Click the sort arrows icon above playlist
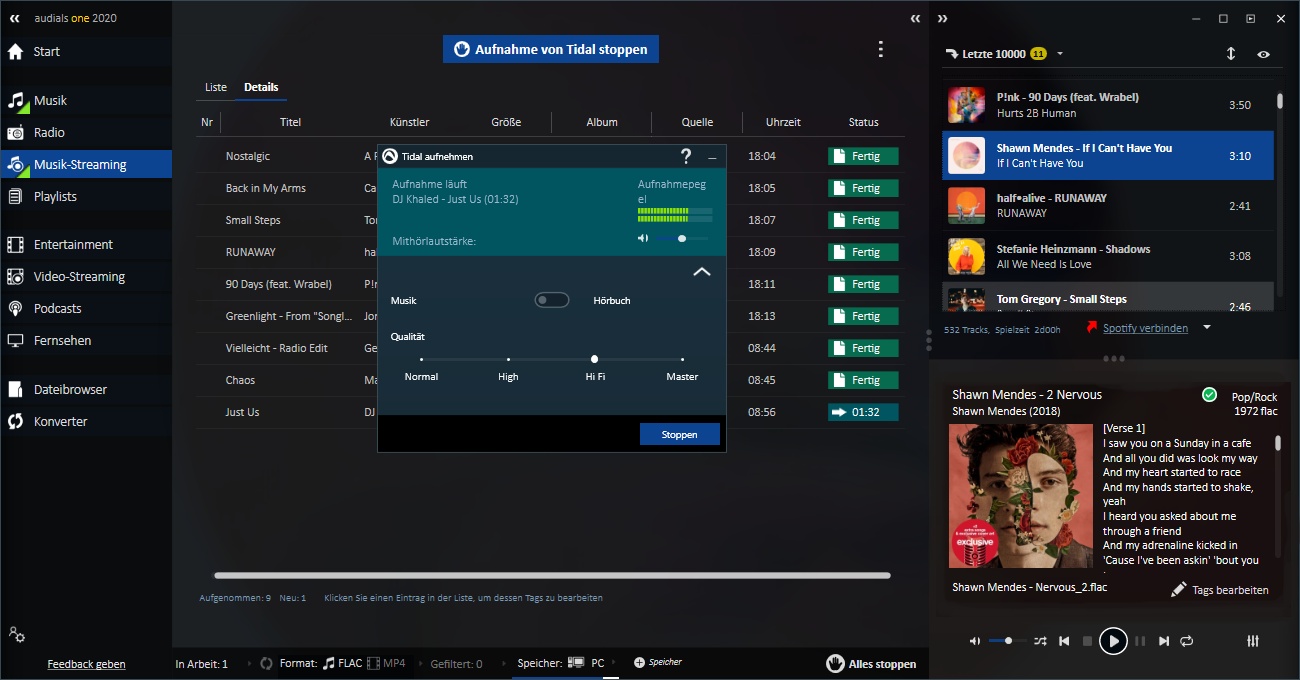 tap(1231, 54)
